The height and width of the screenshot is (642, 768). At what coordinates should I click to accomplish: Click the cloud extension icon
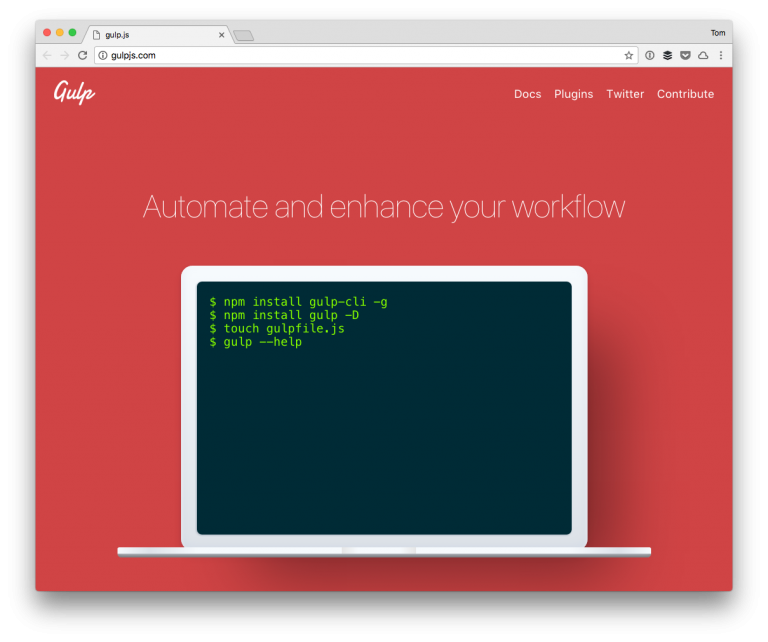point(703,56)
